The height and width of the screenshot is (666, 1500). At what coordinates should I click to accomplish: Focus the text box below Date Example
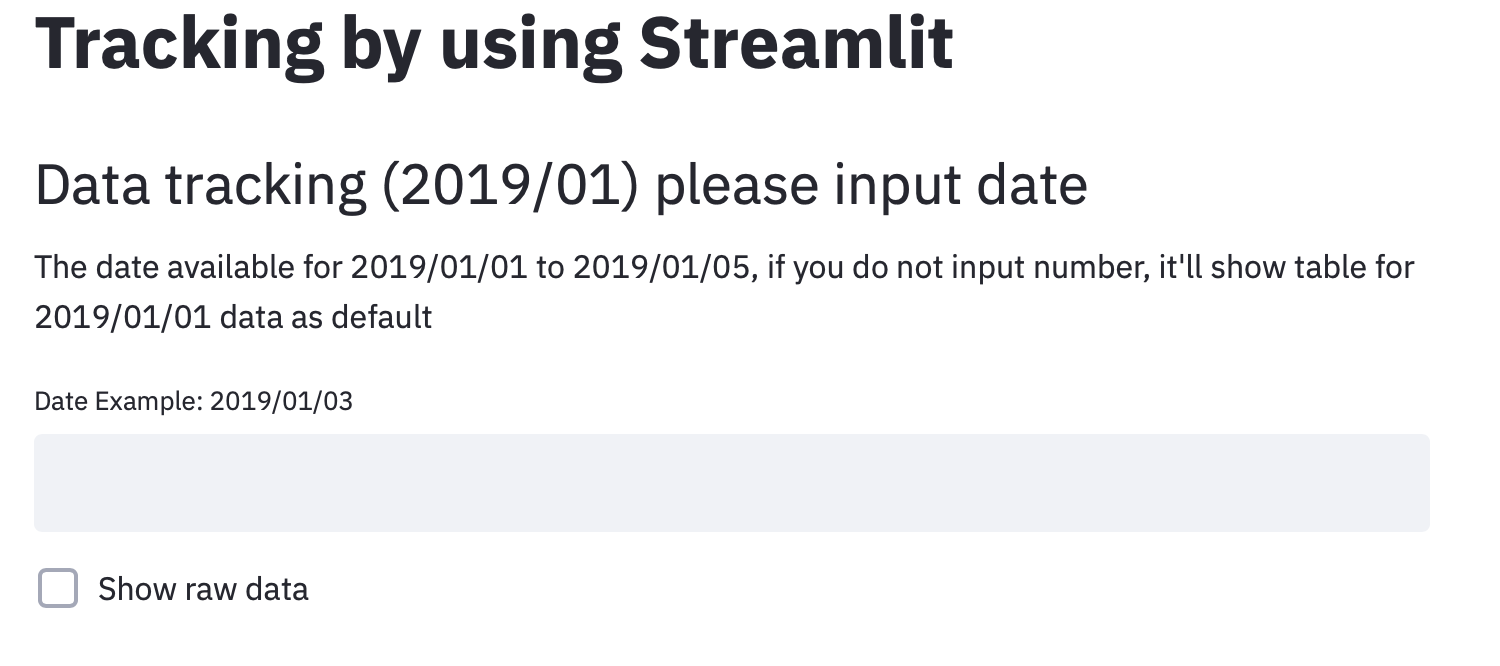[x=730, y=482]
